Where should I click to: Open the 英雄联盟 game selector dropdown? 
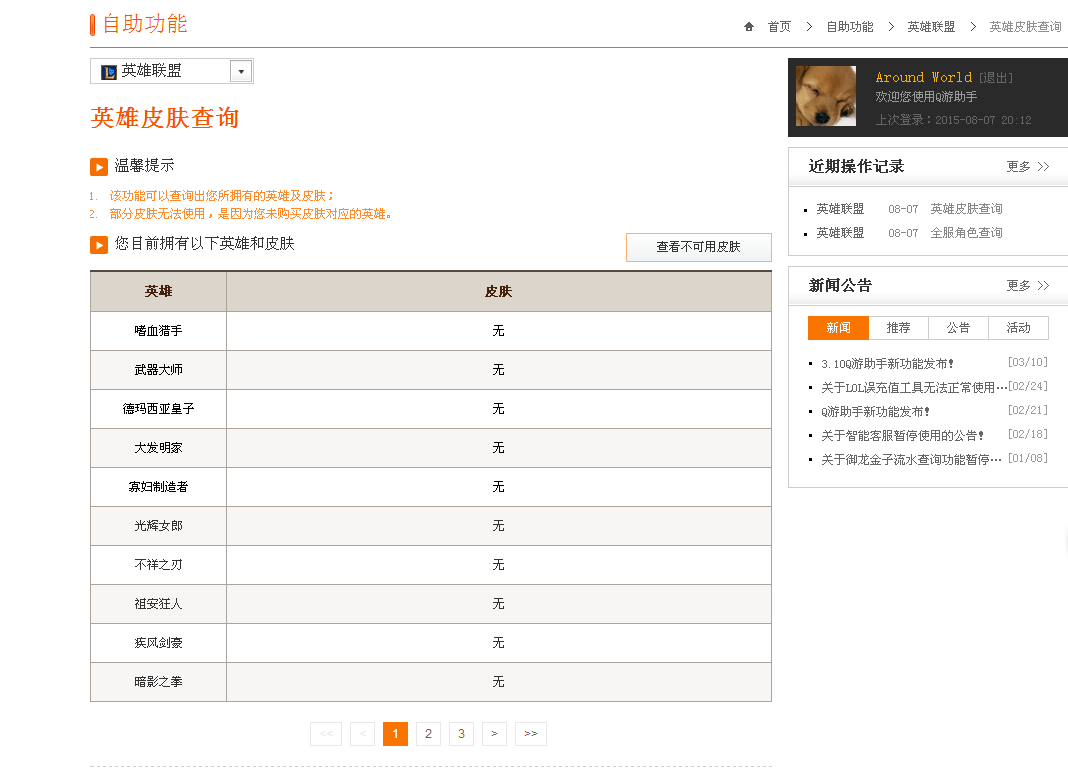[x=172, y=71]
